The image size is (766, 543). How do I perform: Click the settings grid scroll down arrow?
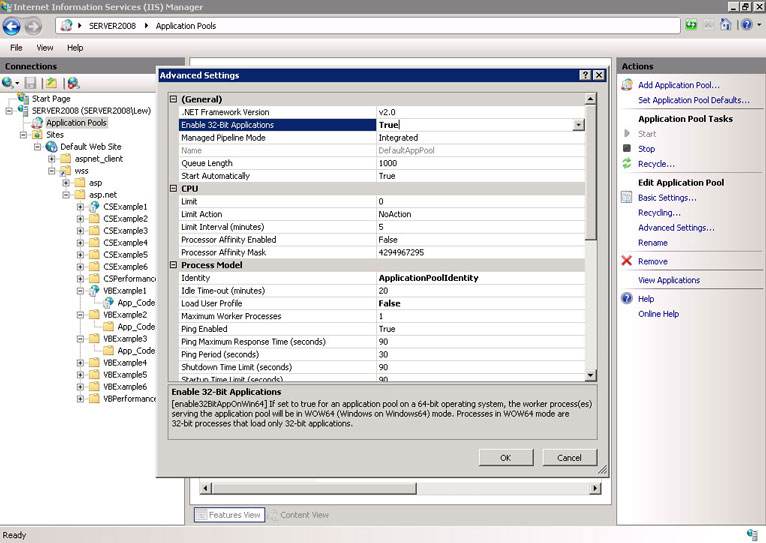tap(590, 375)
